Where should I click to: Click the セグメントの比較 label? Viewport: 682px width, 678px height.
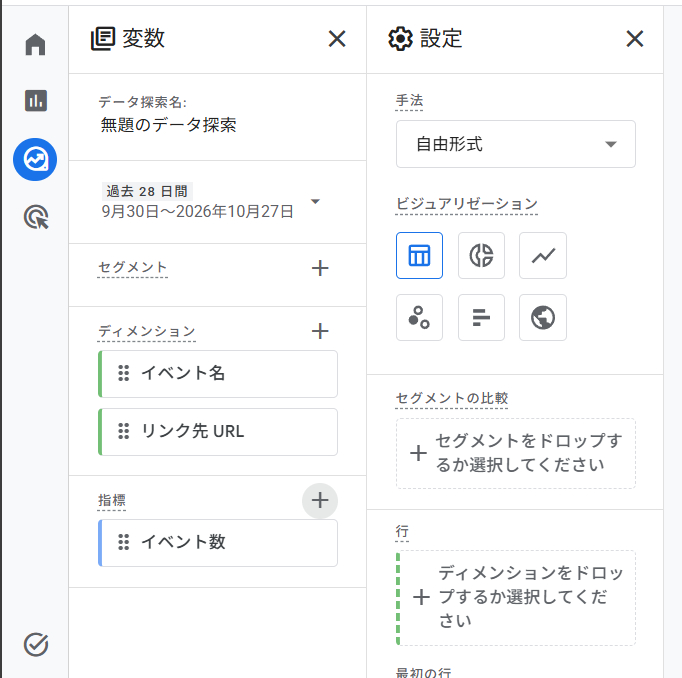[452, 398]
